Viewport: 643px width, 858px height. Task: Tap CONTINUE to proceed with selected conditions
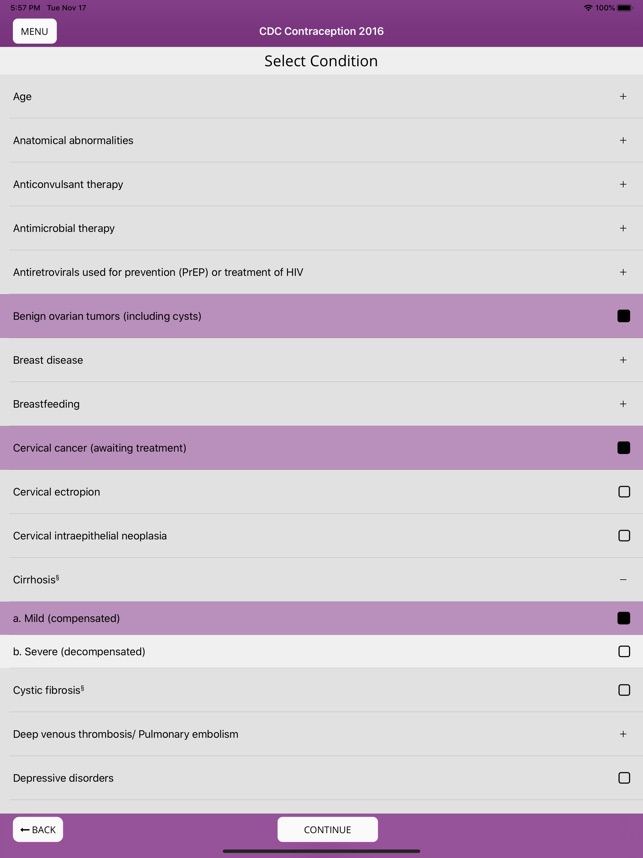point(327,829)
